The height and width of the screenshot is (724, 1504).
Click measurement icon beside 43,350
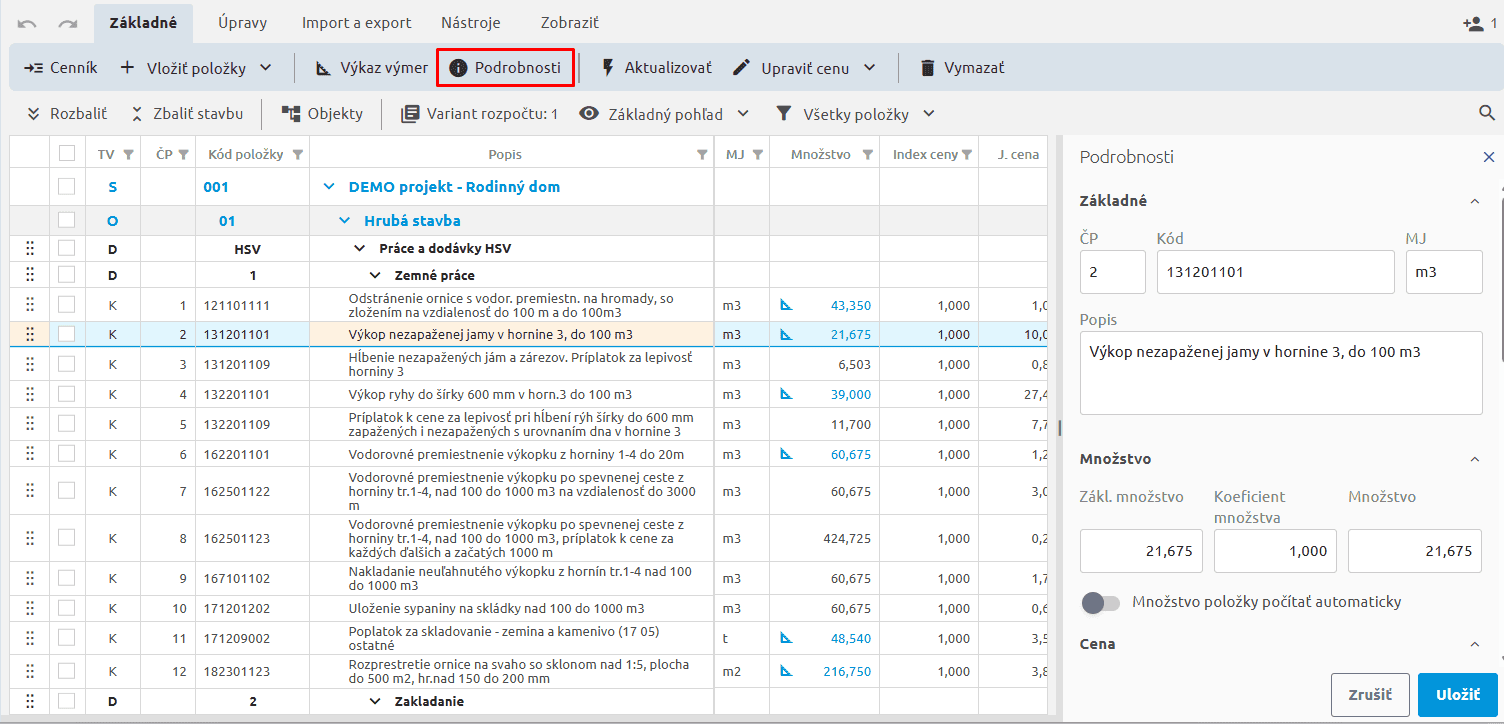point(786,305)
